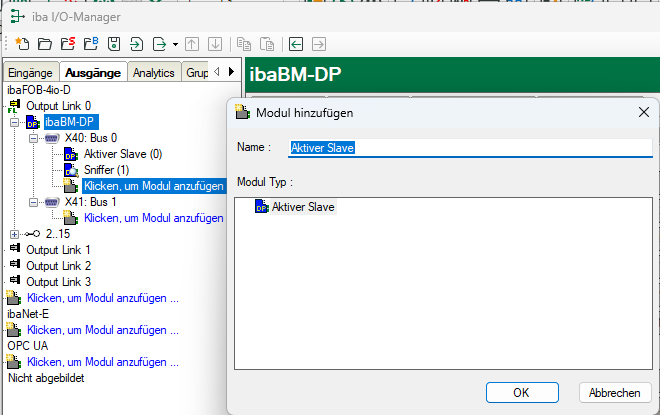Image resolution: width=660 pixels, height=415 pixels.
Task: Click the Name input field in dialog
Action: 470,148
